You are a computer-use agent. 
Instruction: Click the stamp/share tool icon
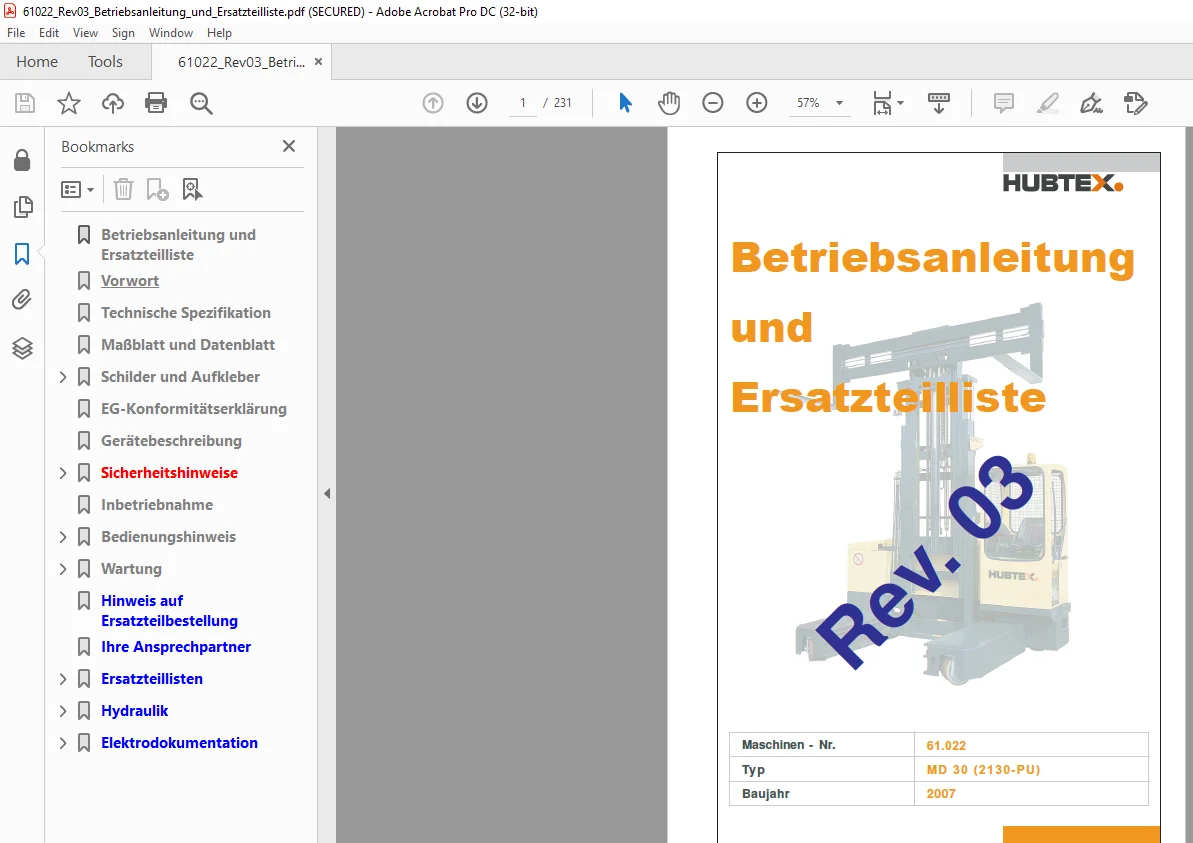[1135, 103]
